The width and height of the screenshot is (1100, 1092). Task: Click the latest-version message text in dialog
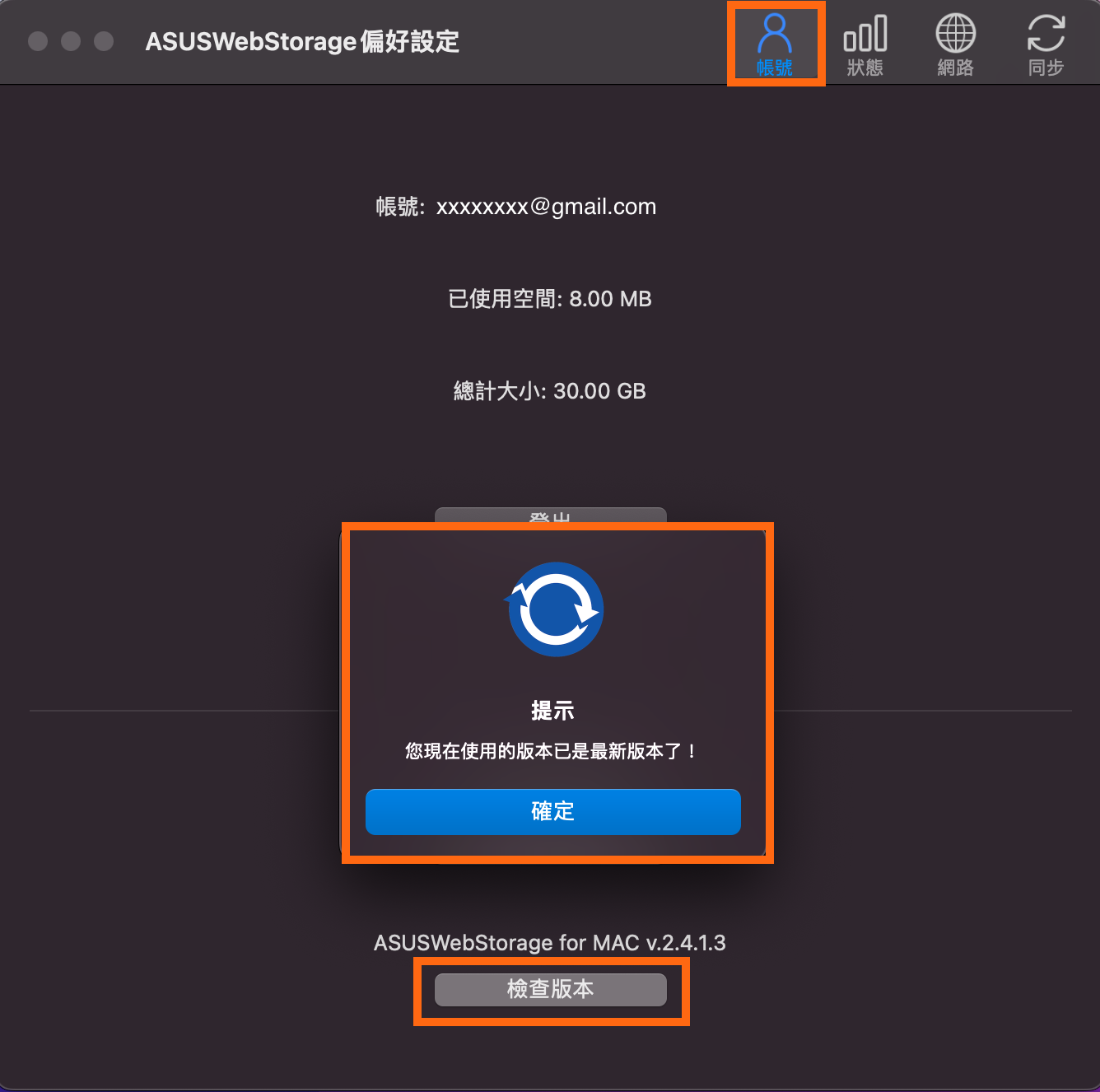tap(552, 751)
